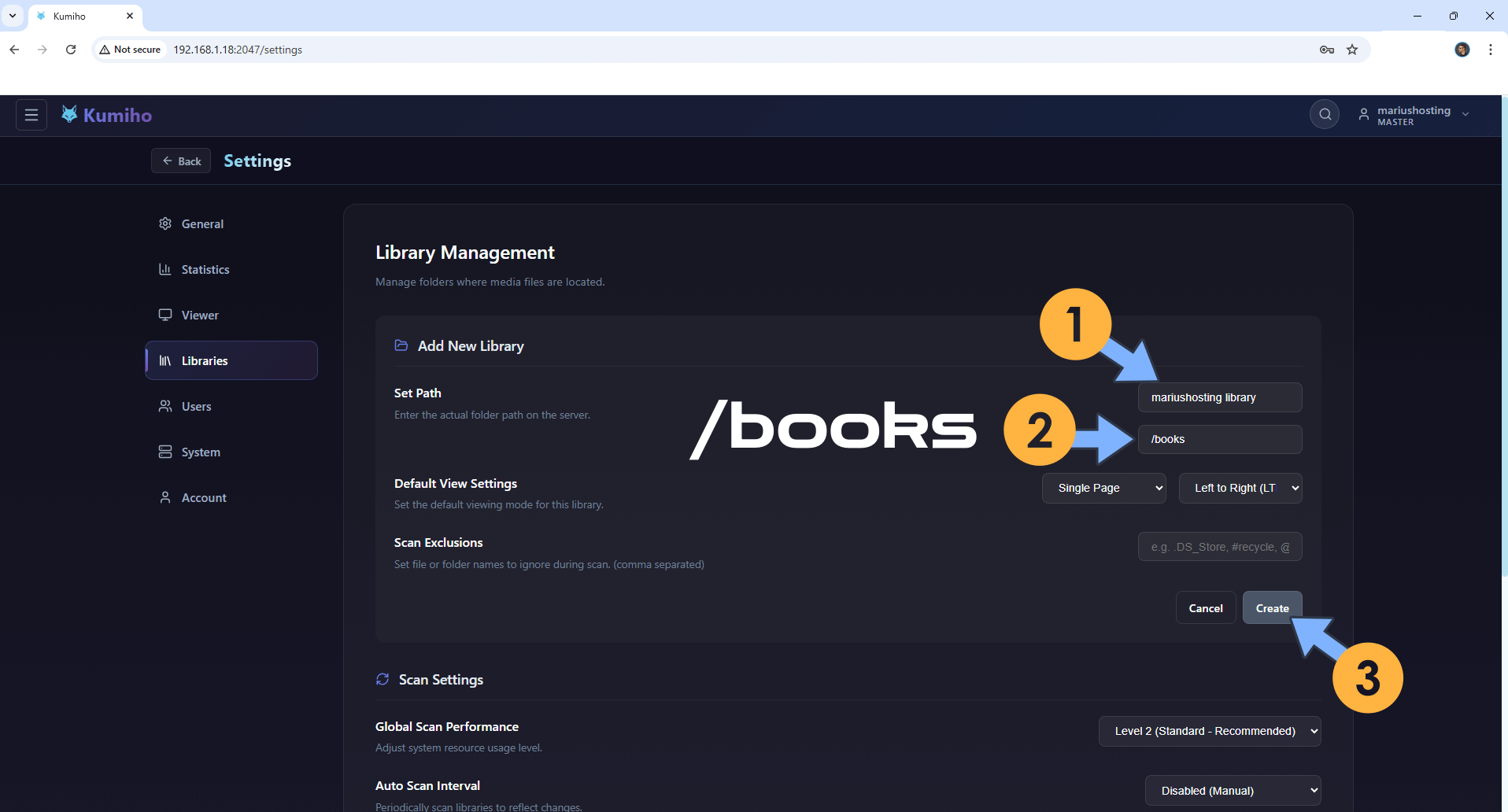The height and width of the screenshot is (812, 1508).
Task: Switch to Users settings section
Action: [196, 407]
